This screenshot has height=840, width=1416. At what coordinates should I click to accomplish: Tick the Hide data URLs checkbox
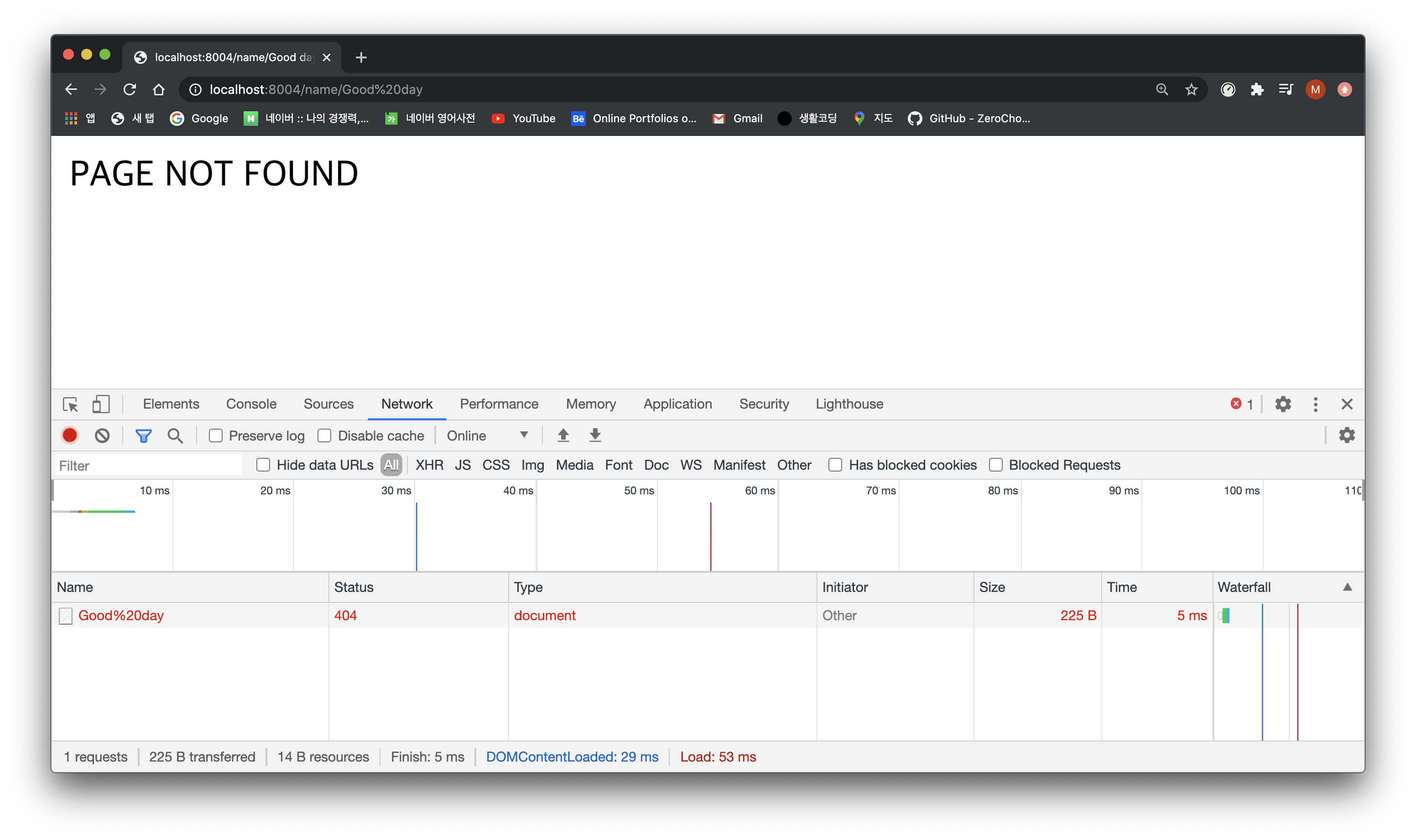[263, 465]
